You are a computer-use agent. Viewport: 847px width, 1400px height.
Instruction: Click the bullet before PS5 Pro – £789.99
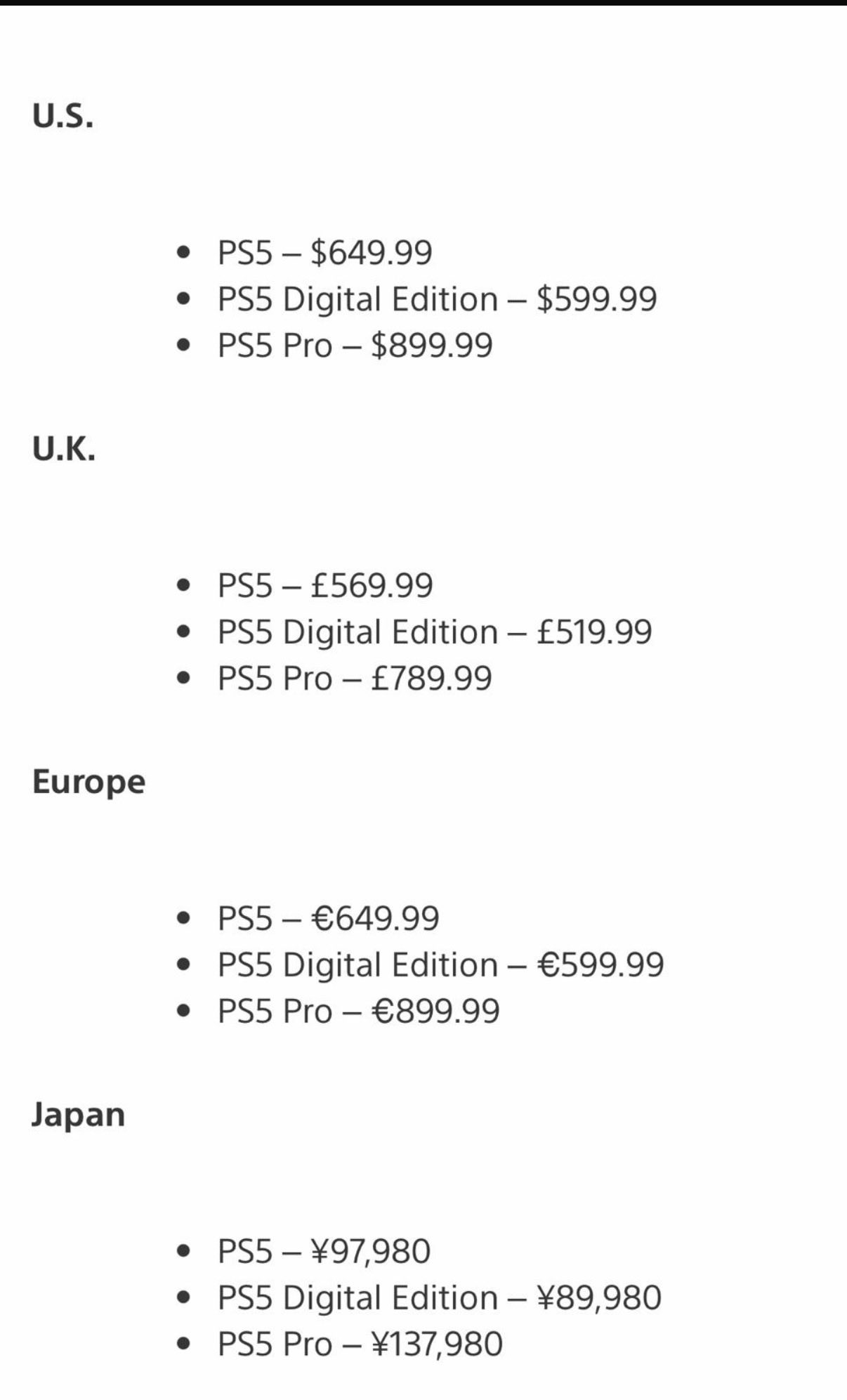click(184, 678)
